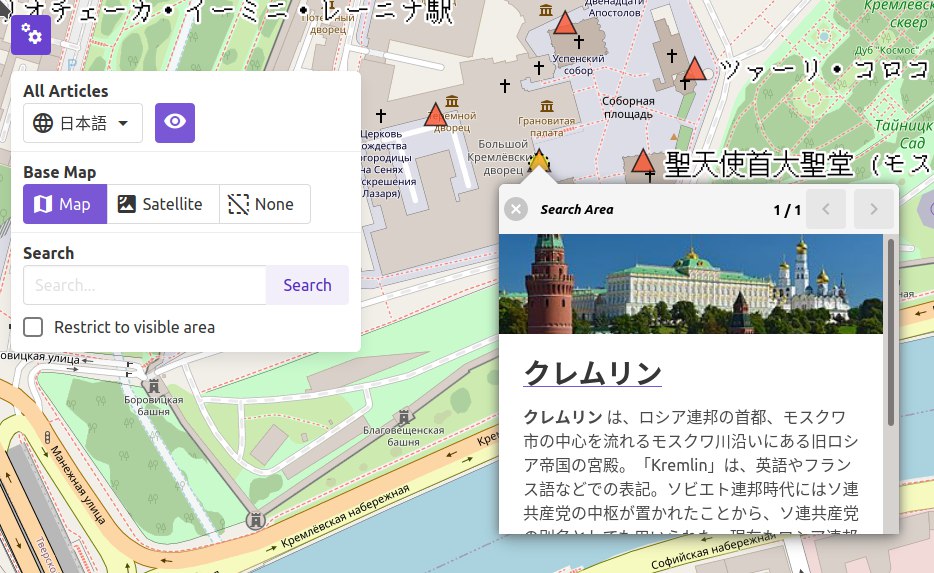Go to previous popup result arrow

826,209
